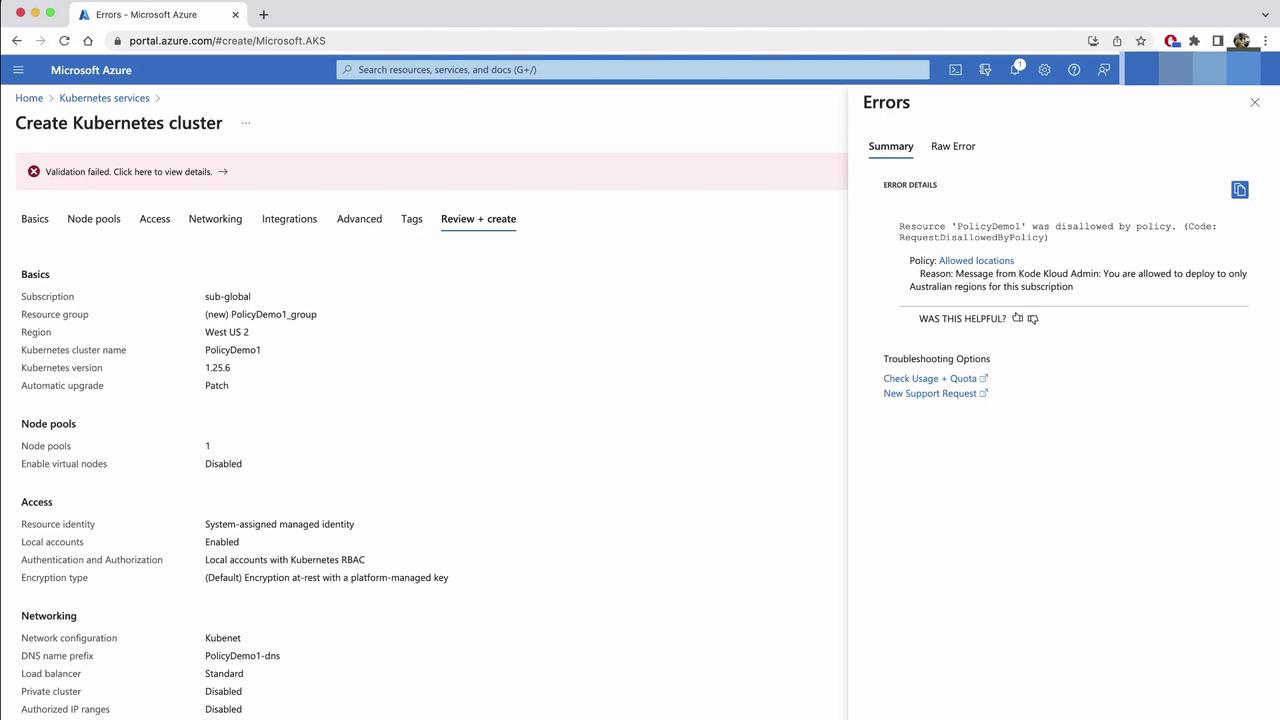This screenshot has height=720, width=1280.
Task: Click the browser address bar
Action: click(x=590, y=41)
